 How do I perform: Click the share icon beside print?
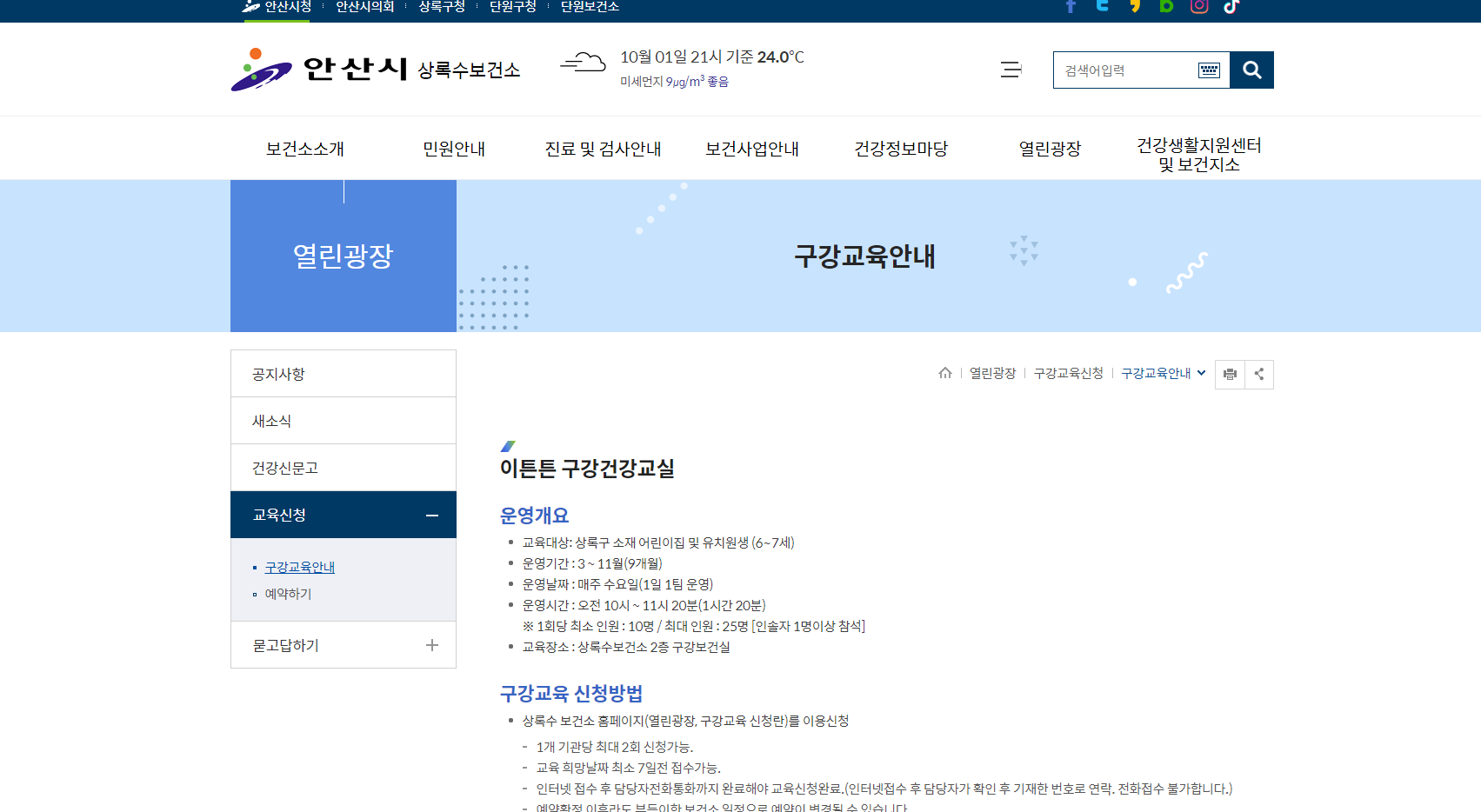pos(1259,375)
